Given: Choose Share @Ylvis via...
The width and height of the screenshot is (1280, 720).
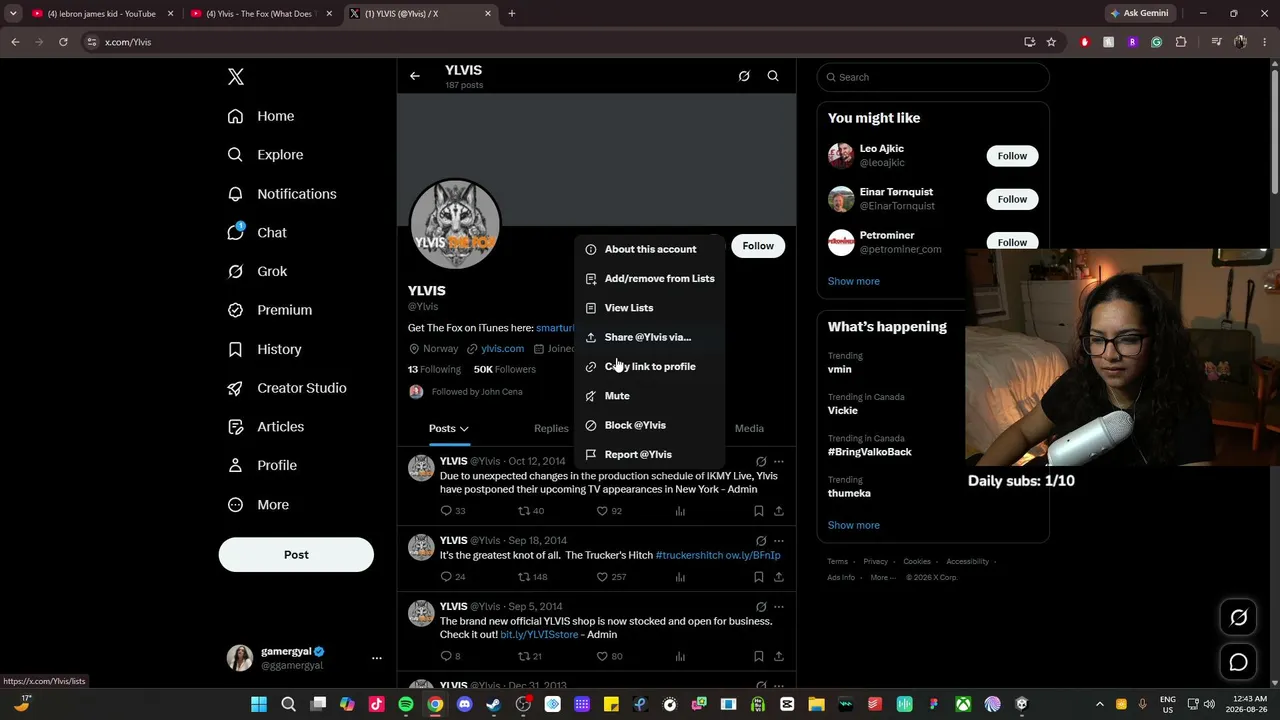Looking at the screenshot, I should (x=649, y=337).
